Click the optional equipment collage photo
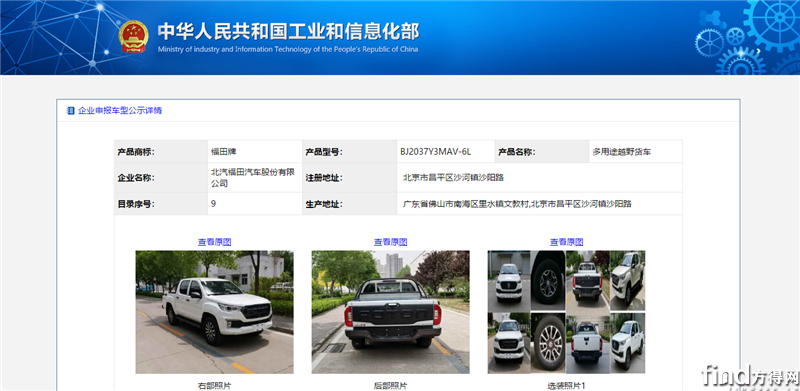Viewport: 800px width, 391px height. pos(566,312)
